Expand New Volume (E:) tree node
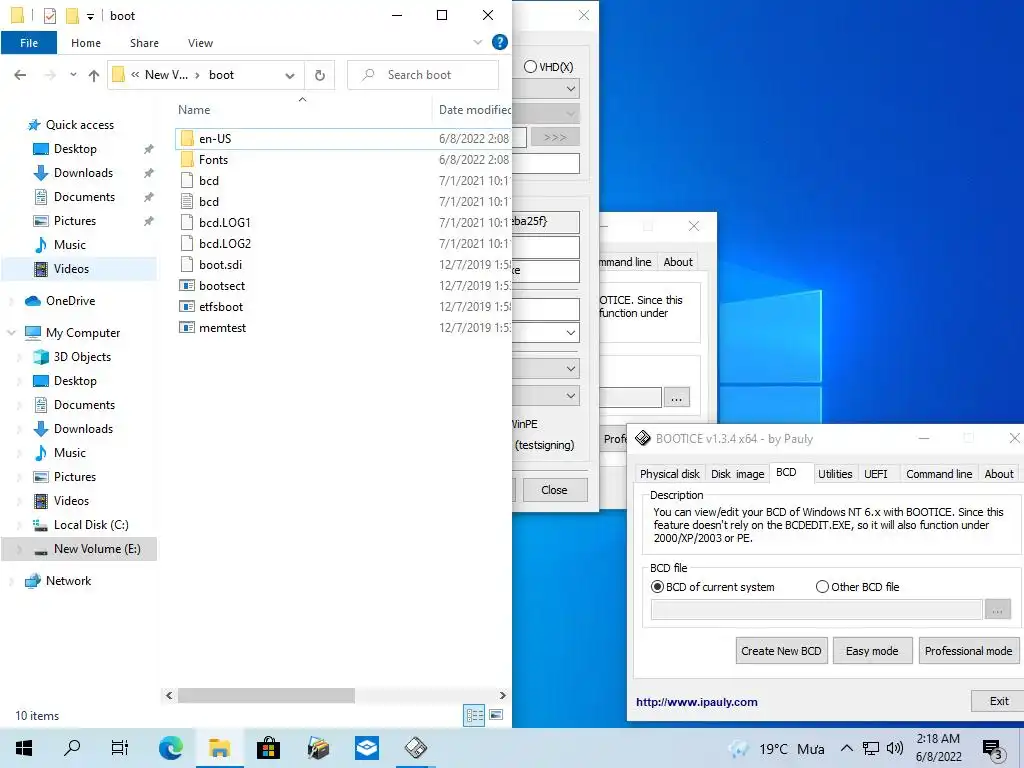Screen dimensions: 1024x768 click(19, 549)
